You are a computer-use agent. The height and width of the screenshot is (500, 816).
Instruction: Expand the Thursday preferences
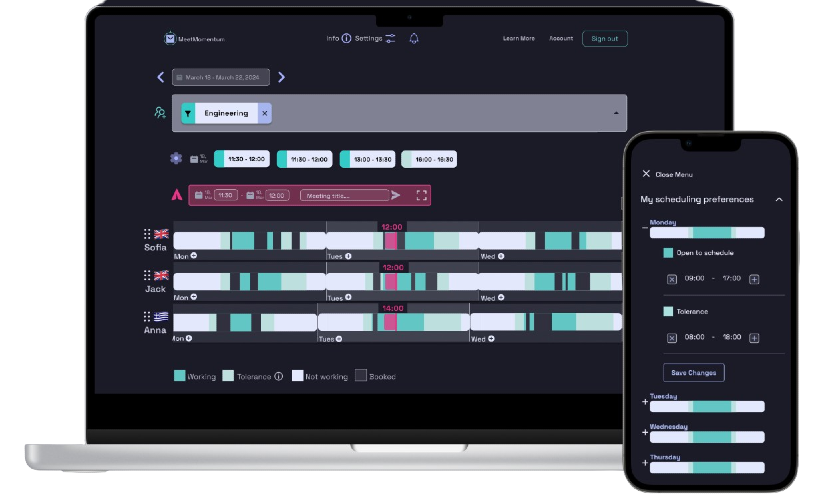coord(645,463)
